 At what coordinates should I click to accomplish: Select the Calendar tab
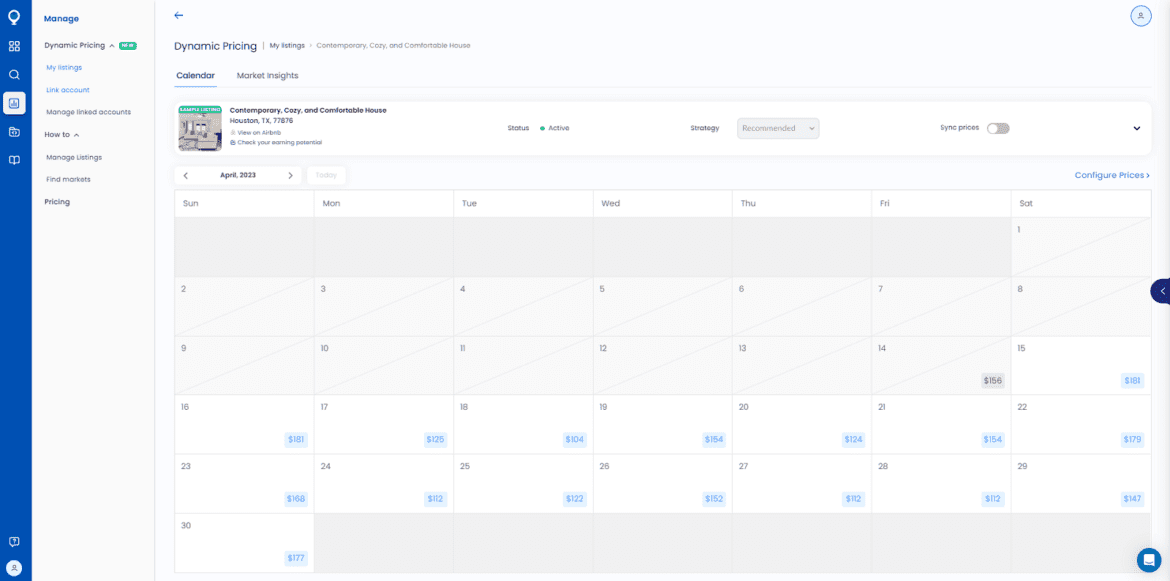pos(195,76)
